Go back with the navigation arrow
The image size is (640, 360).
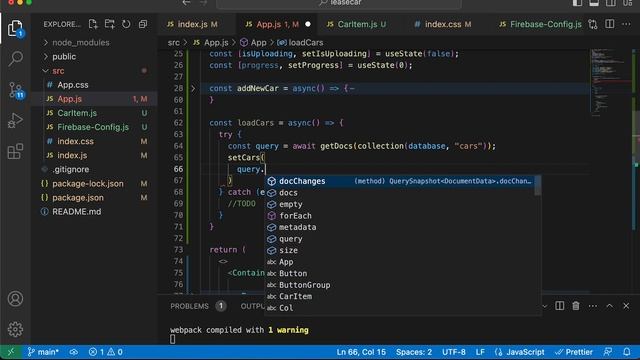[x=187, y=3]
